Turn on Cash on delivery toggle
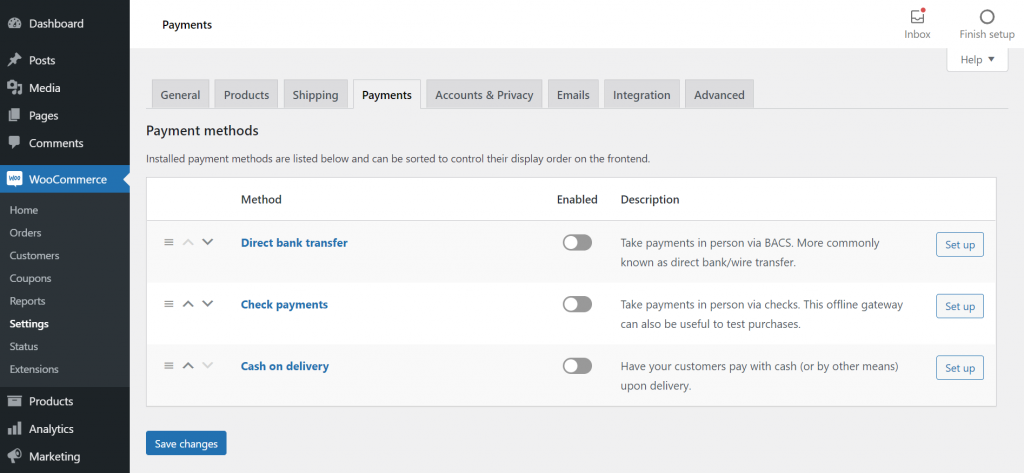The height and width of the screenshot is (473, 1024). click(x=577, y=366)
